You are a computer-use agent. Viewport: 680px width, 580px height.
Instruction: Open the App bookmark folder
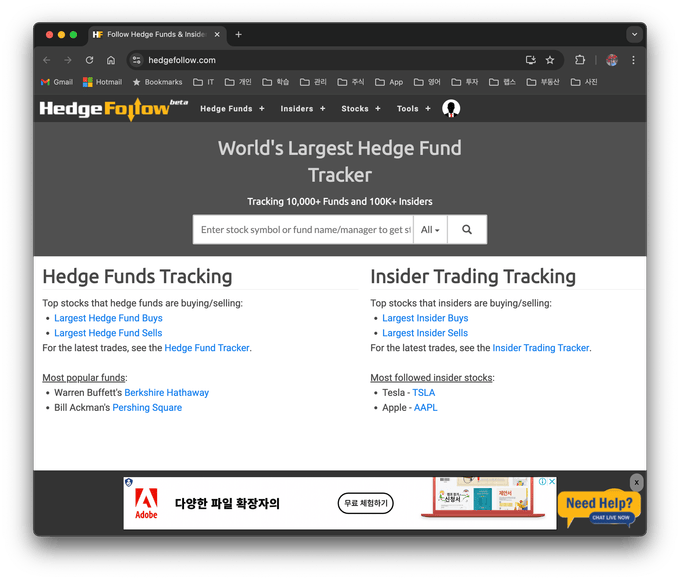point(389,82)
